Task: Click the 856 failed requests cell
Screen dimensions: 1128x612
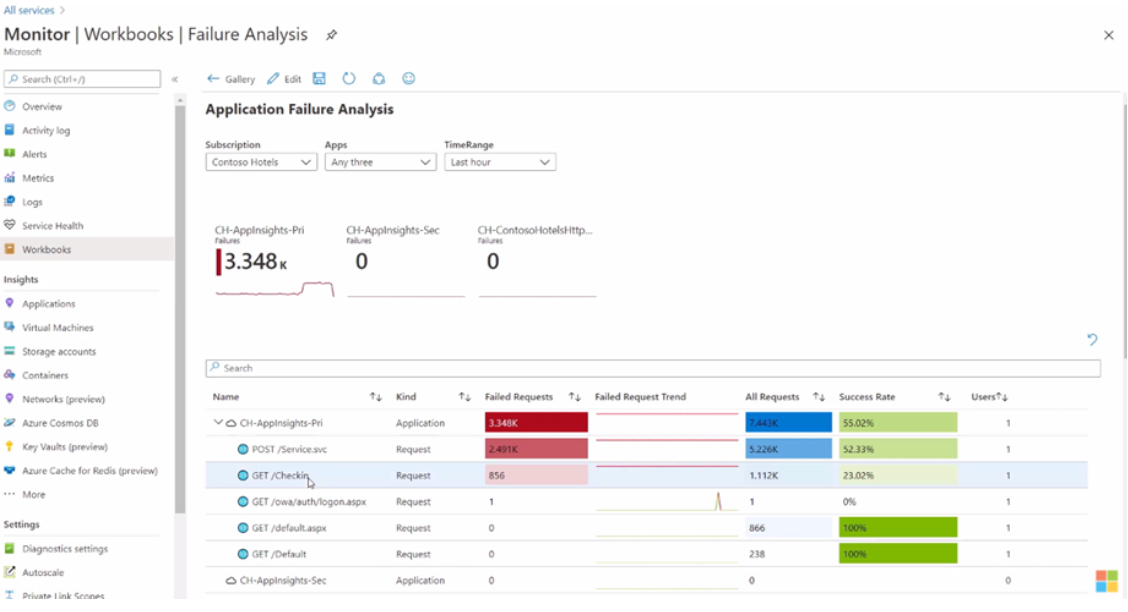Action: pyautogui.click(x=536, y=475)
